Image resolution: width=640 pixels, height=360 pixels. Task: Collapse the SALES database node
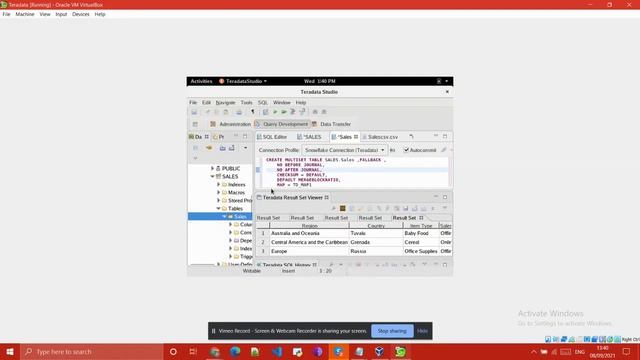(x=212, y=176)
